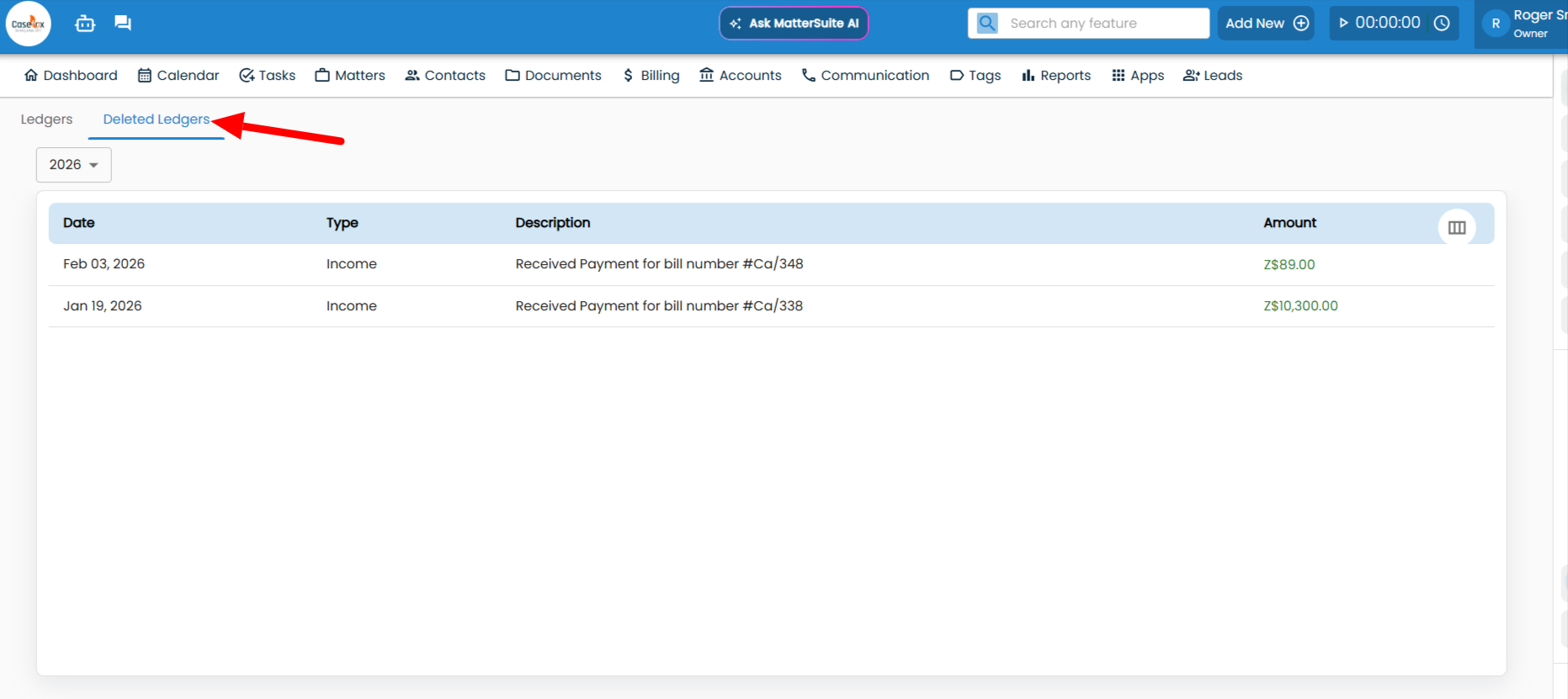Open the timer history clock icon
The image size is (1568, 699).
pyautogui.click(x=1442, y=24)
